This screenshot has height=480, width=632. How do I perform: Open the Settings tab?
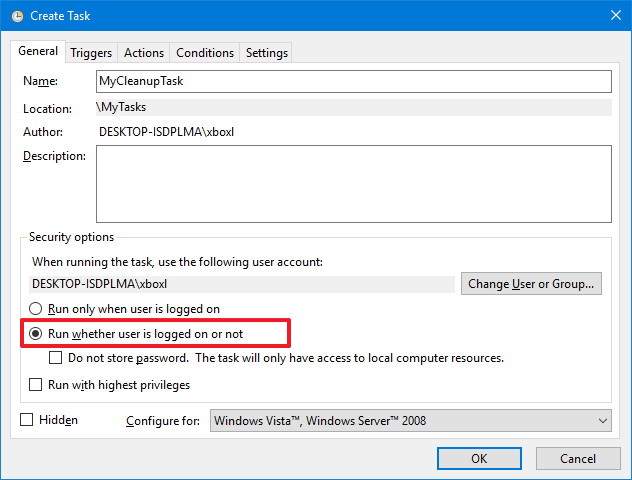[266, 53]
